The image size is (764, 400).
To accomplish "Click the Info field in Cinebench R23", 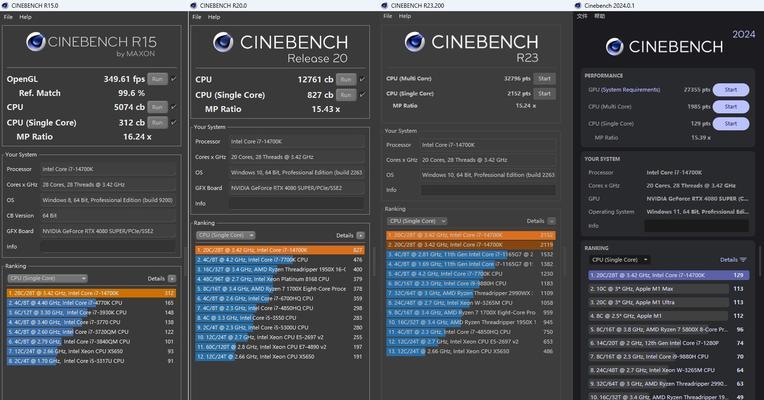I will 488,190.
